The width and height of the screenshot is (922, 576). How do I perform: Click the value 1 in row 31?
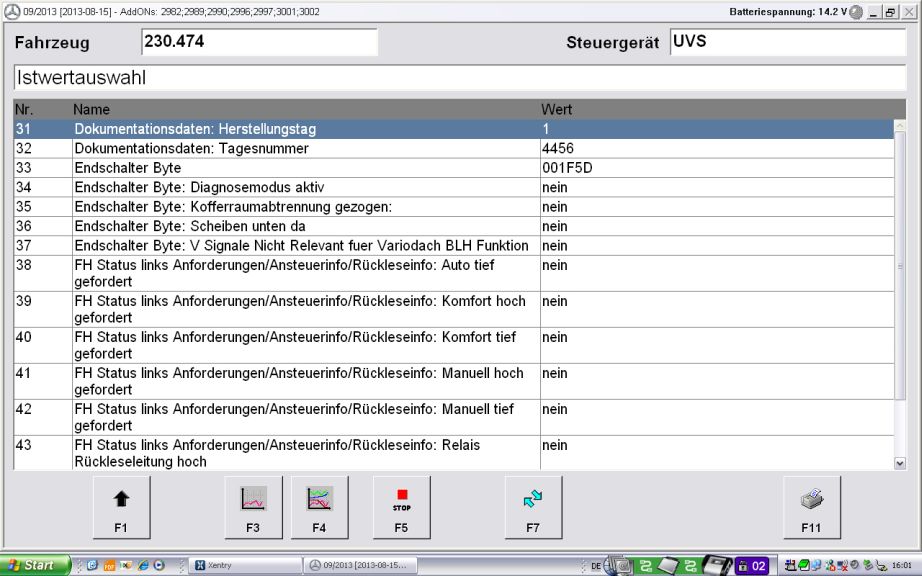coord(546,129)
